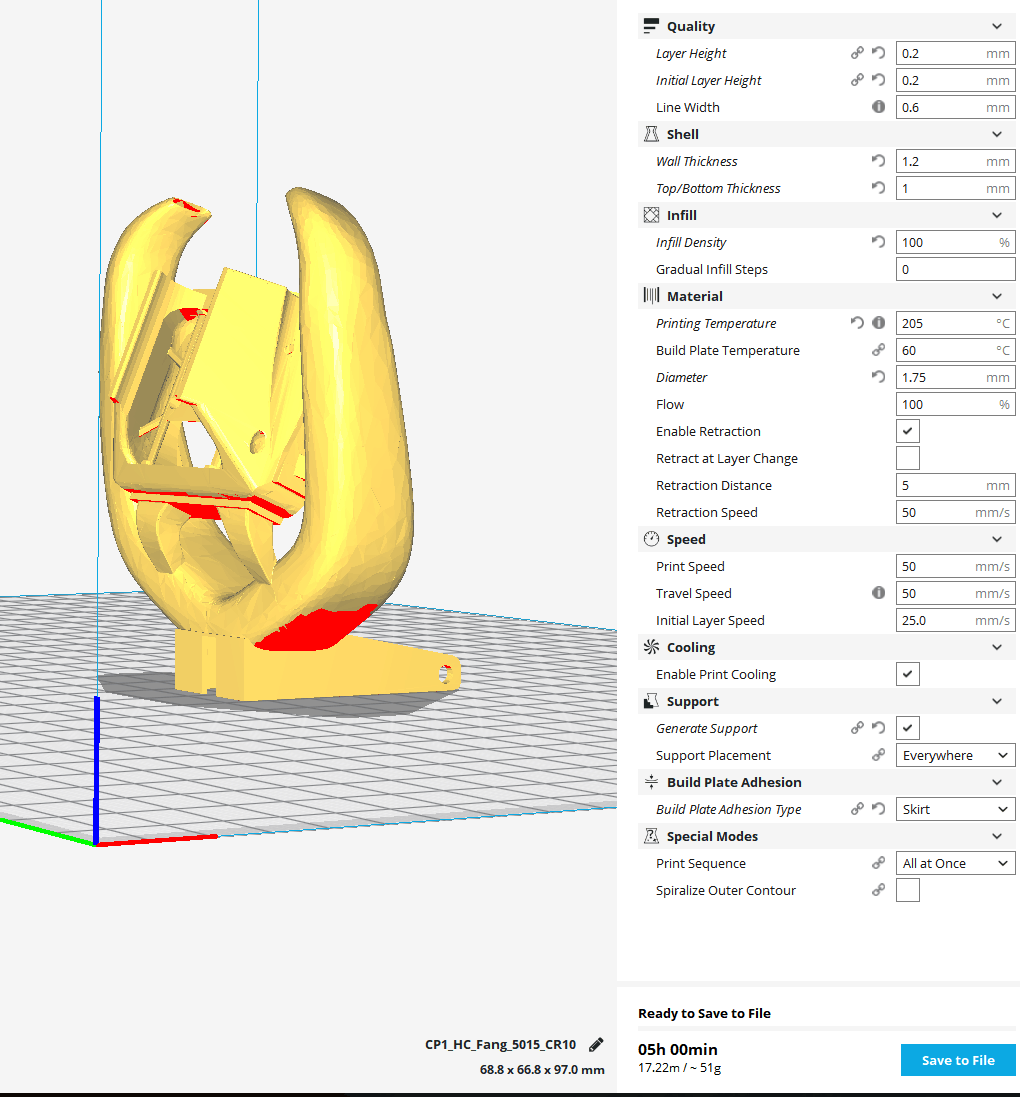Image resolution: width=1020 pixels, height=1097 pixels.
Task: Uncheck Generate Support
Action: pyautogui.click(x=907, y=728)
